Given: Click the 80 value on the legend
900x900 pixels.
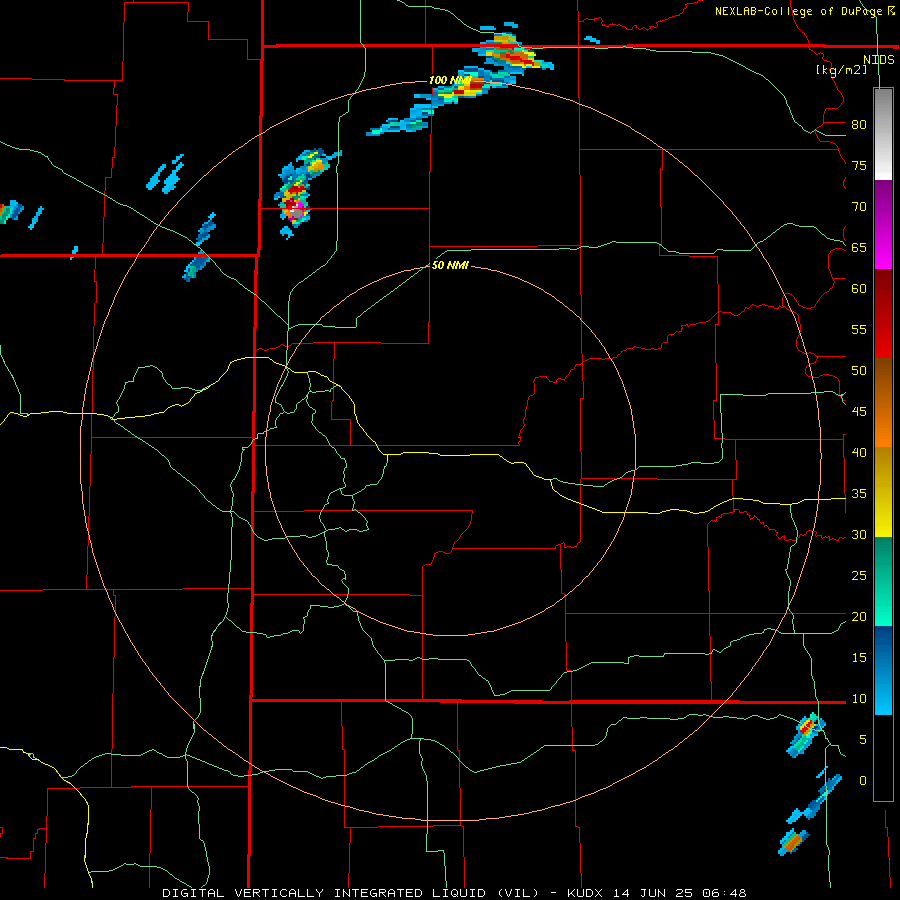Looking at the screenshot, I should 859,125.
